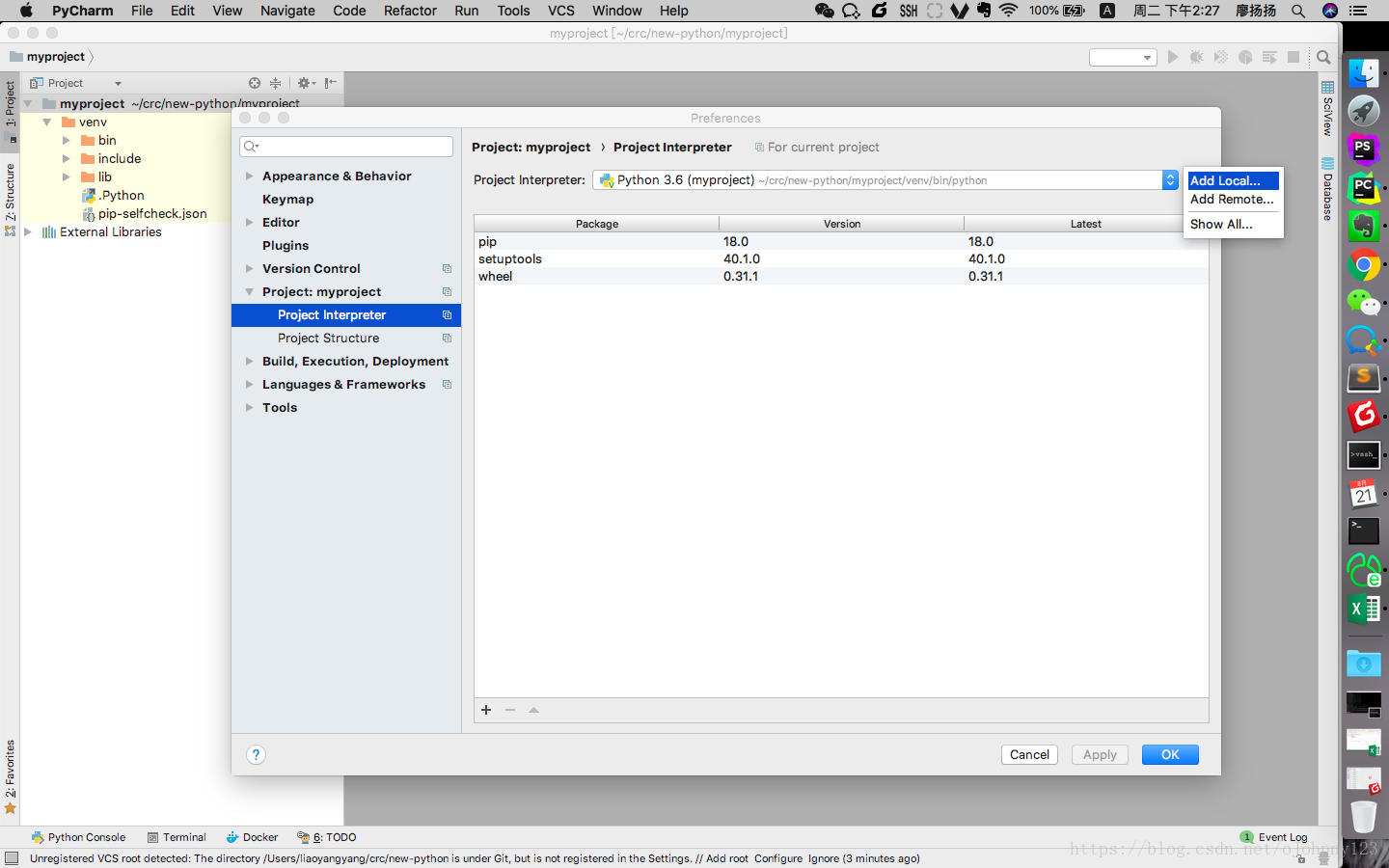Image resolution: width=1389 pixels, height=868 pixels.
Task: Select the setuptools package row
Action: click(841, 259)
